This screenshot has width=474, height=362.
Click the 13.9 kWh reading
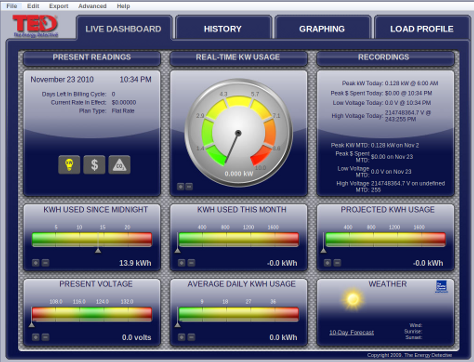[135, 263]
